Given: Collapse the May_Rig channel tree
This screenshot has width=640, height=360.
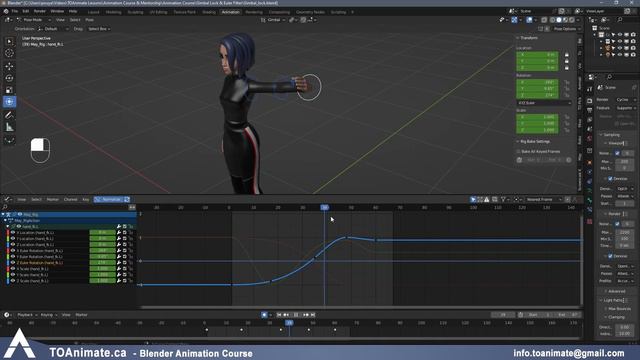Looking at the screenshot, I should (3, 214).
